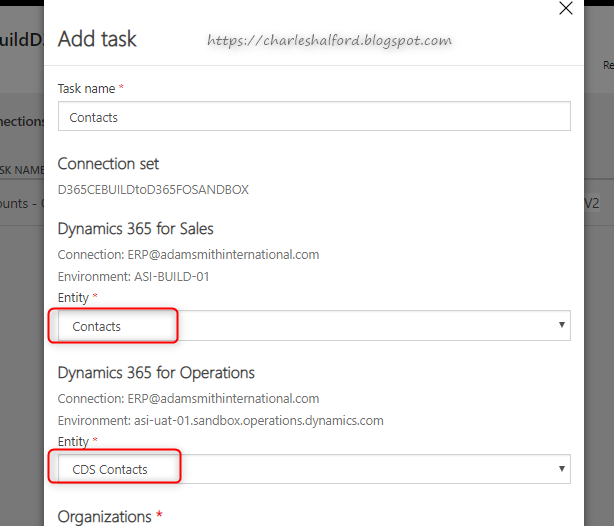The image size is (614, 526).
Task: Click the arrow on the Sales Entity dropdown
Action: pyautogui.click(x=562, y=326)
